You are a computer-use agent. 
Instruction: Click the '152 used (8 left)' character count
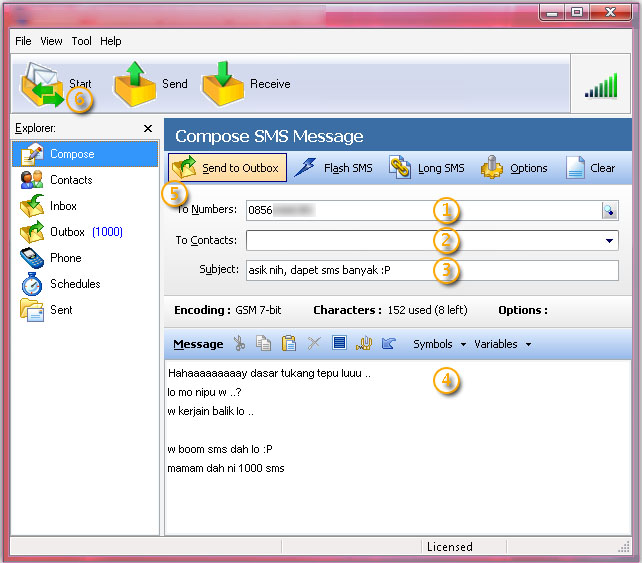[427, 310]
